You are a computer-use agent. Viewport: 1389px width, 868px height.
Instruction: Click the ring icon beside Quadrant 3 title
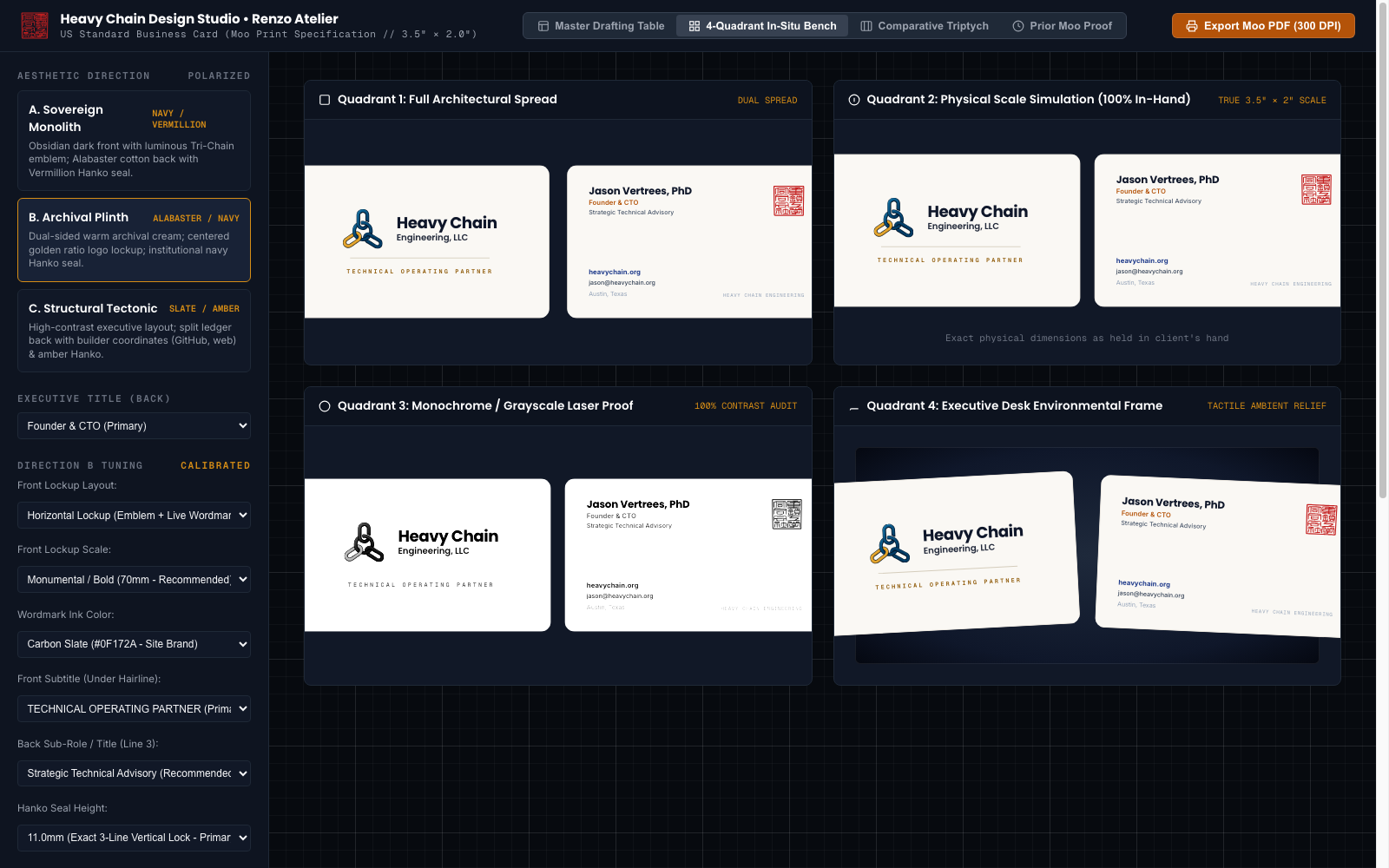325,406
